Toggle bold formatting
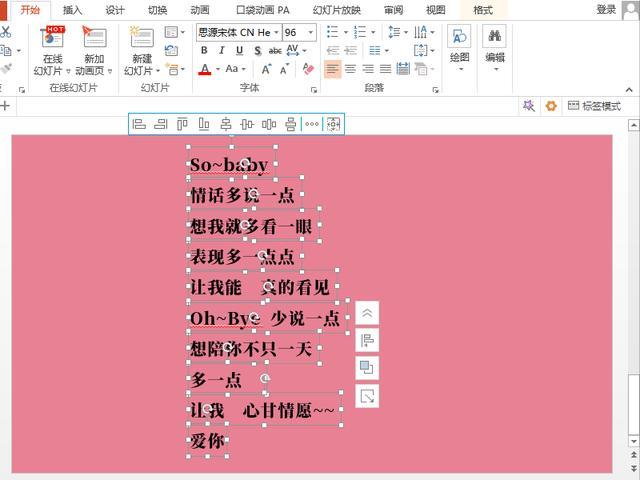The image size is (640, 480). coord(204,51)
